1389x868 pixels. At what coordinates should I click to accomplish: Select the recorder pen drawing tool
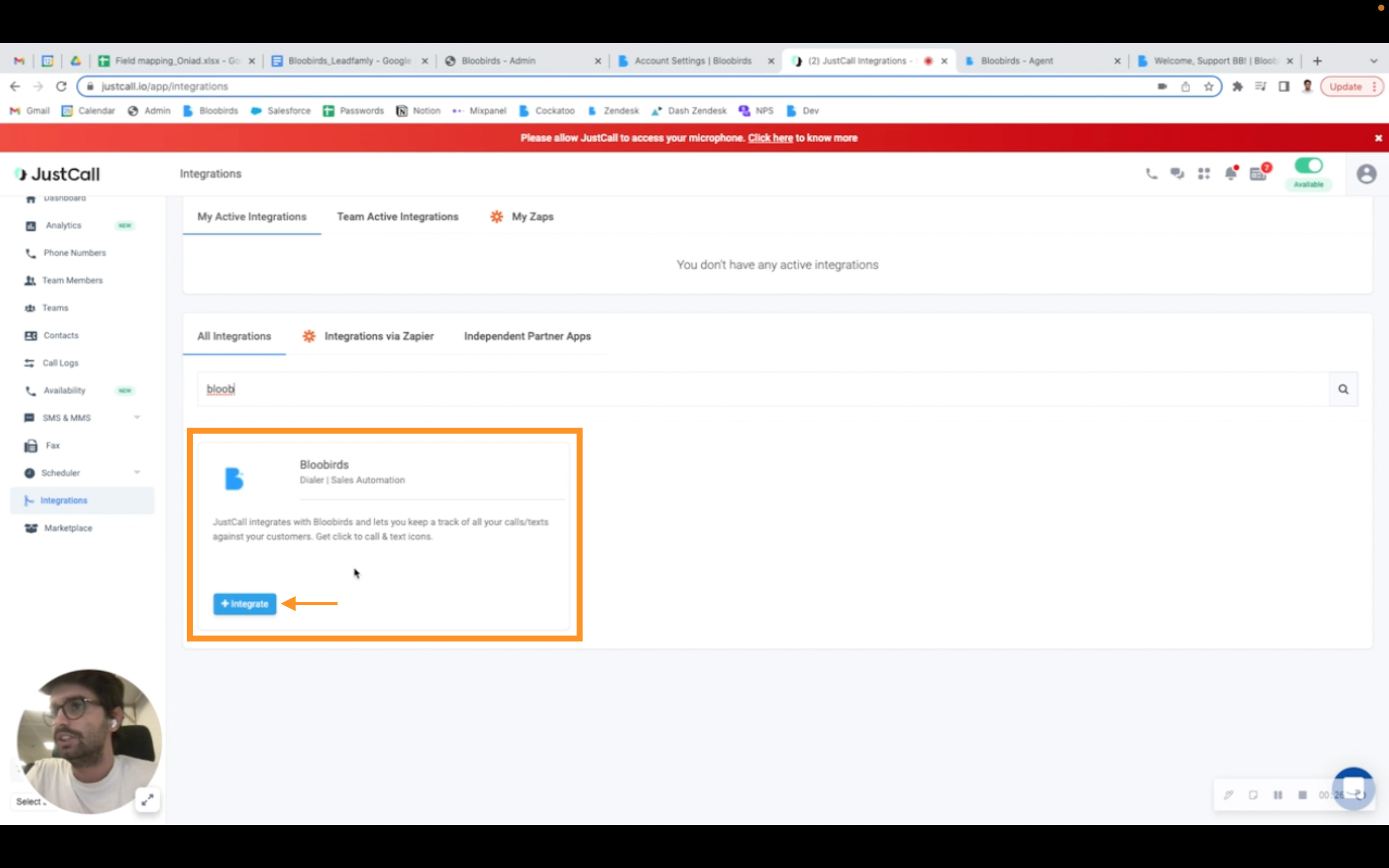click(x=1228, y=795)
